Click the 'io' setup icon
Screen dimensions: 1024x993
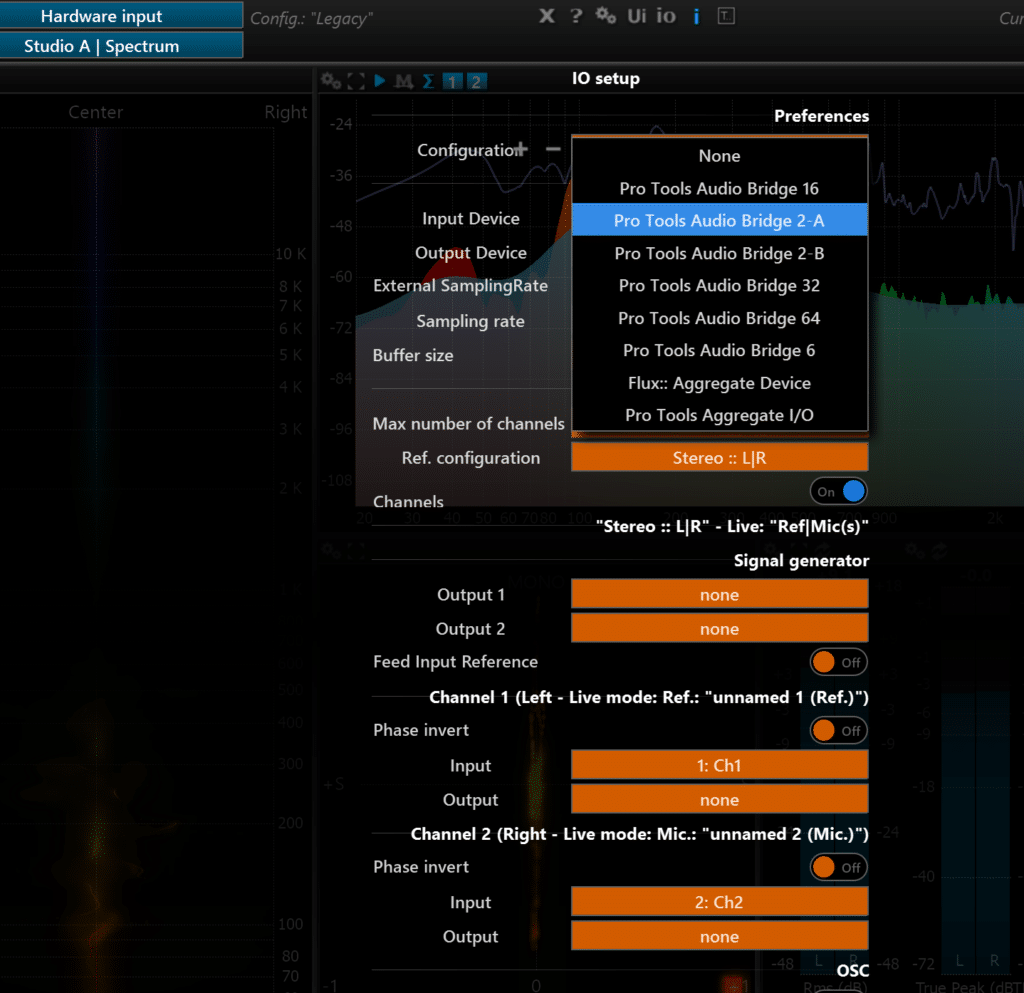[666, 16]
